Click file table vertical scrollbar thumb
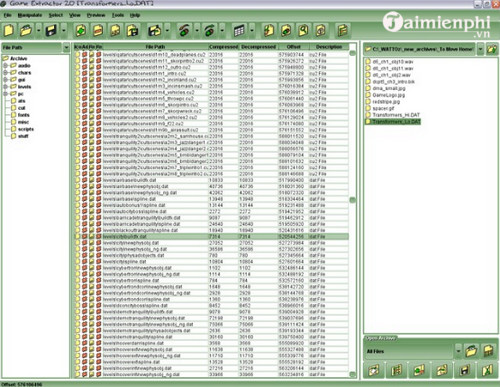Viewport: 500px width, 387px height. (x=352, y=200)
